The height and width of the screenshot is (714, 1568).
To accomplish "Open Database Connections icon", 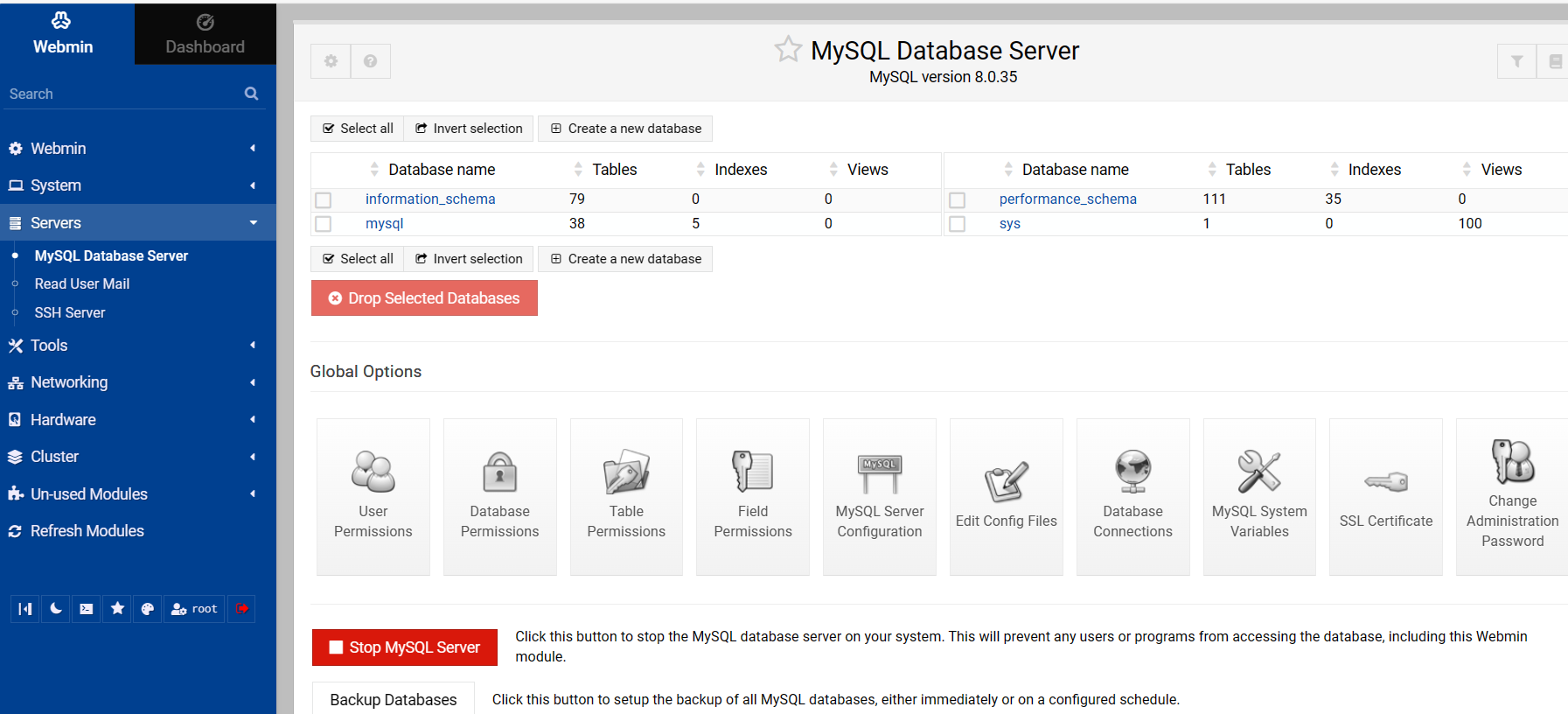I will coord(1133,496).
